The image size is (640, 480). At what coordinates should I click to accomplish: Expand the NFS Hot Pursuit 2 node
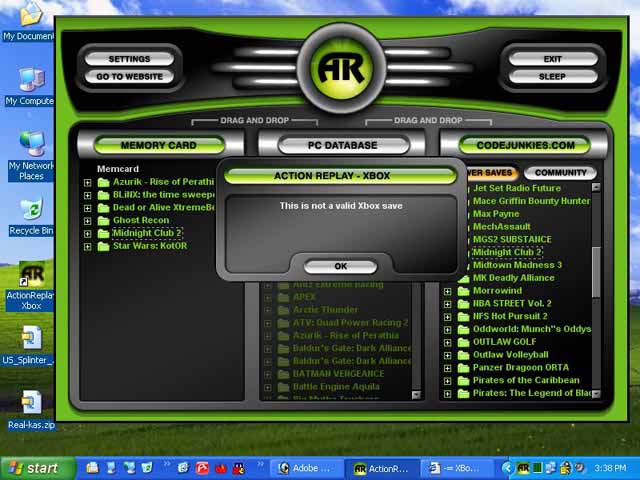[x=447, y=317]
